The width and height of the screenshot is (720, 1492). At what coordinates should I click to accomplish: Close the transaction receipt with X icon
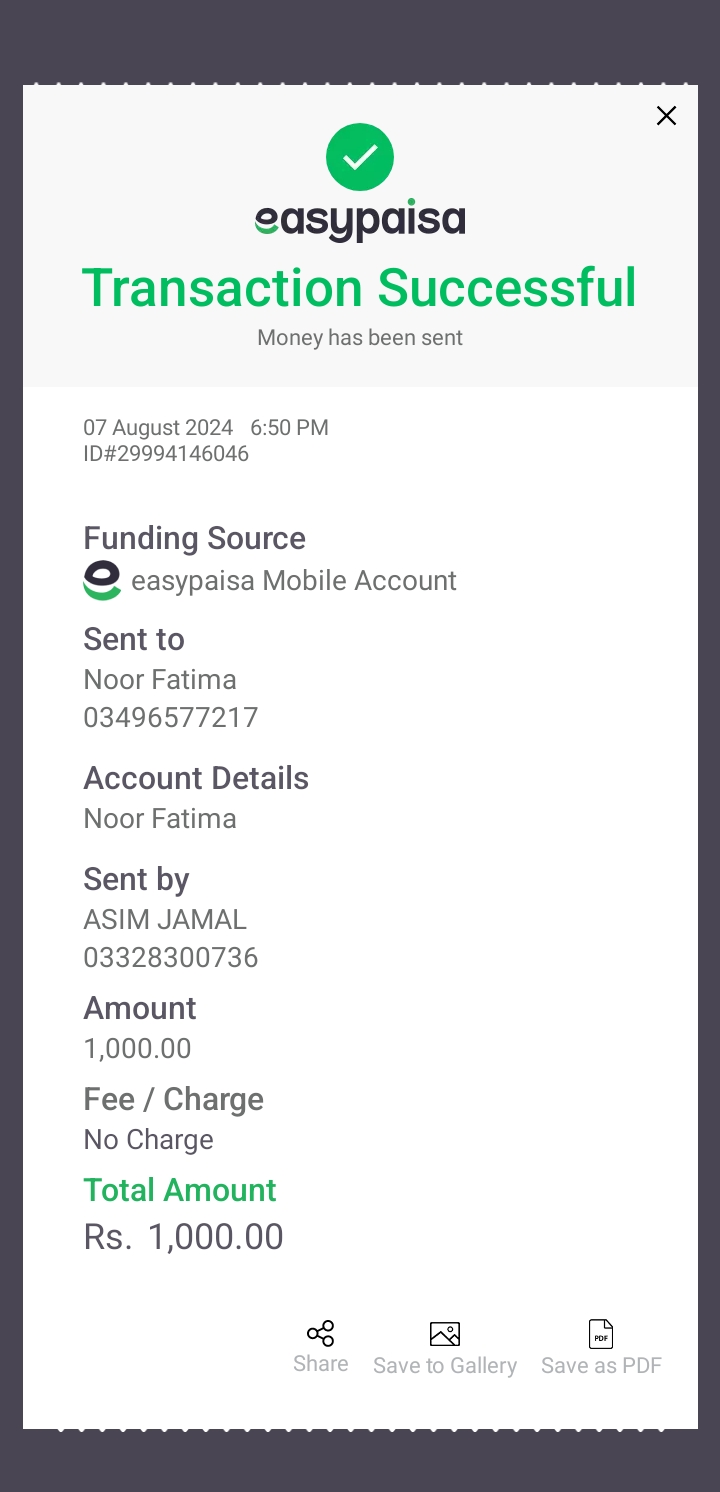coord(666,116)
